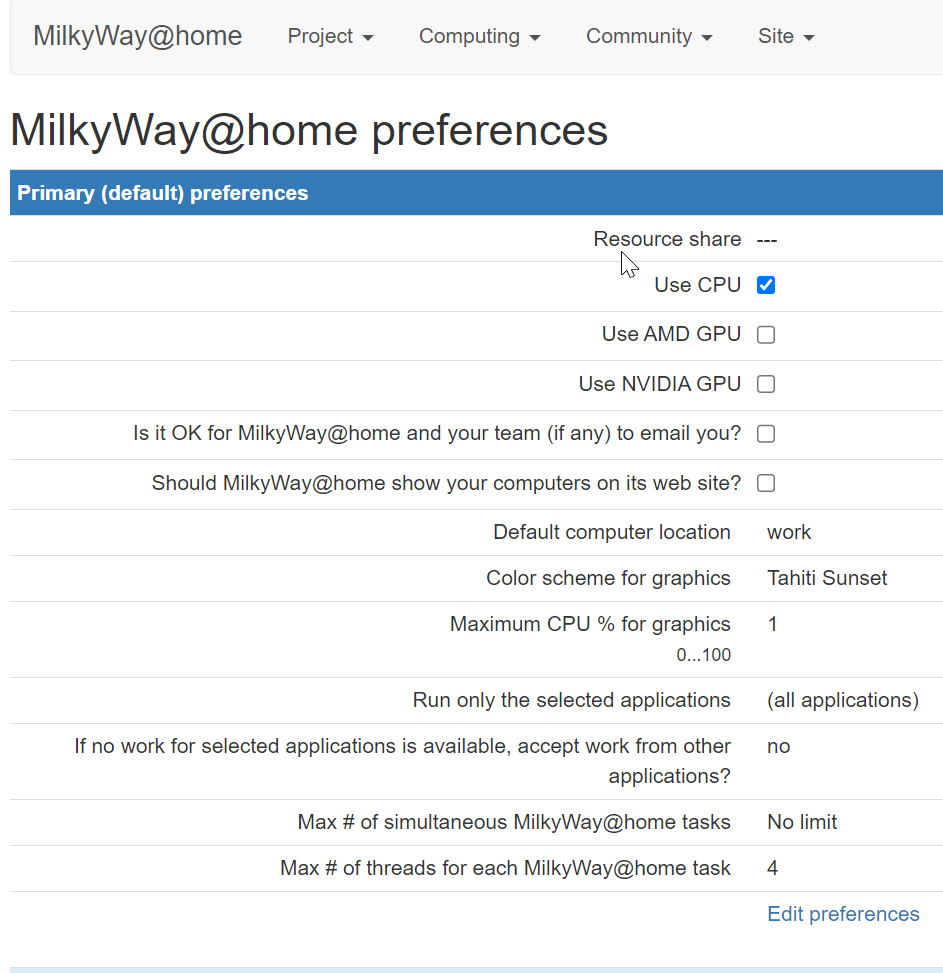Uncheck the Use CPU checkbox
943x973 pixels.
[x=766, y=285]
